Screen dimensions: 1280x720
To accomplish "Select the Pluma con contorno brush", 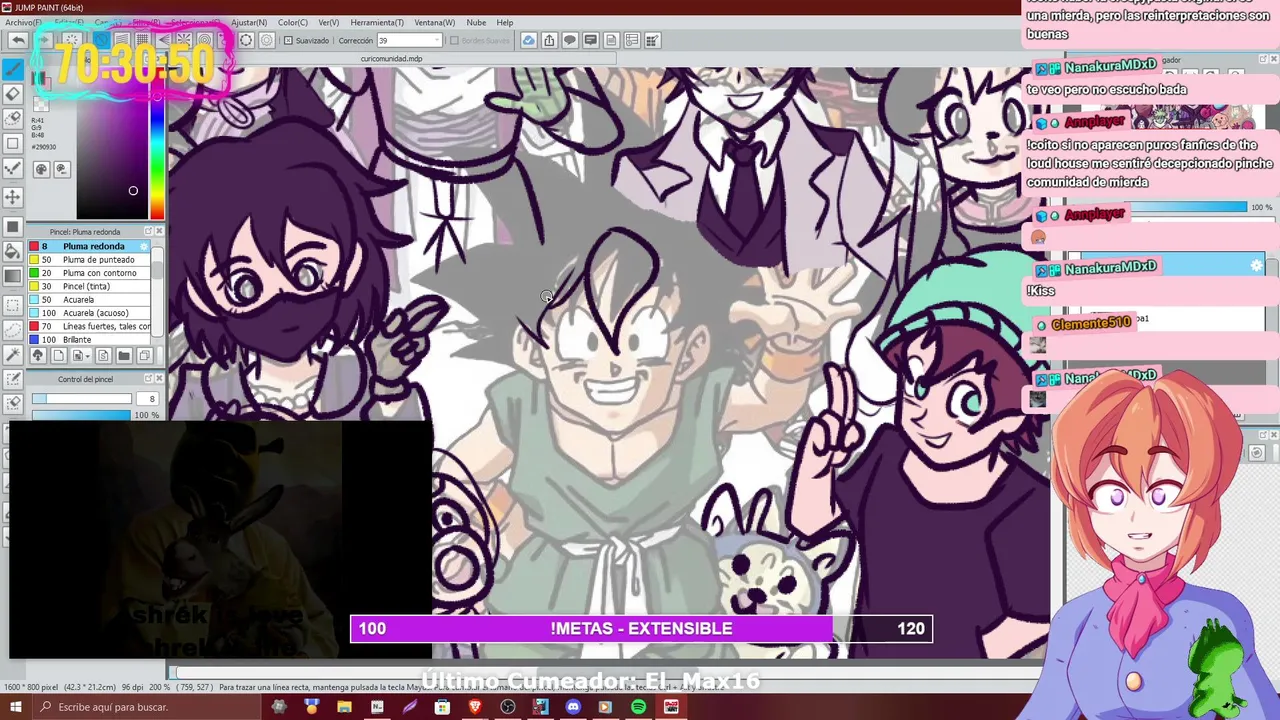I will click(x=89, y=273).
